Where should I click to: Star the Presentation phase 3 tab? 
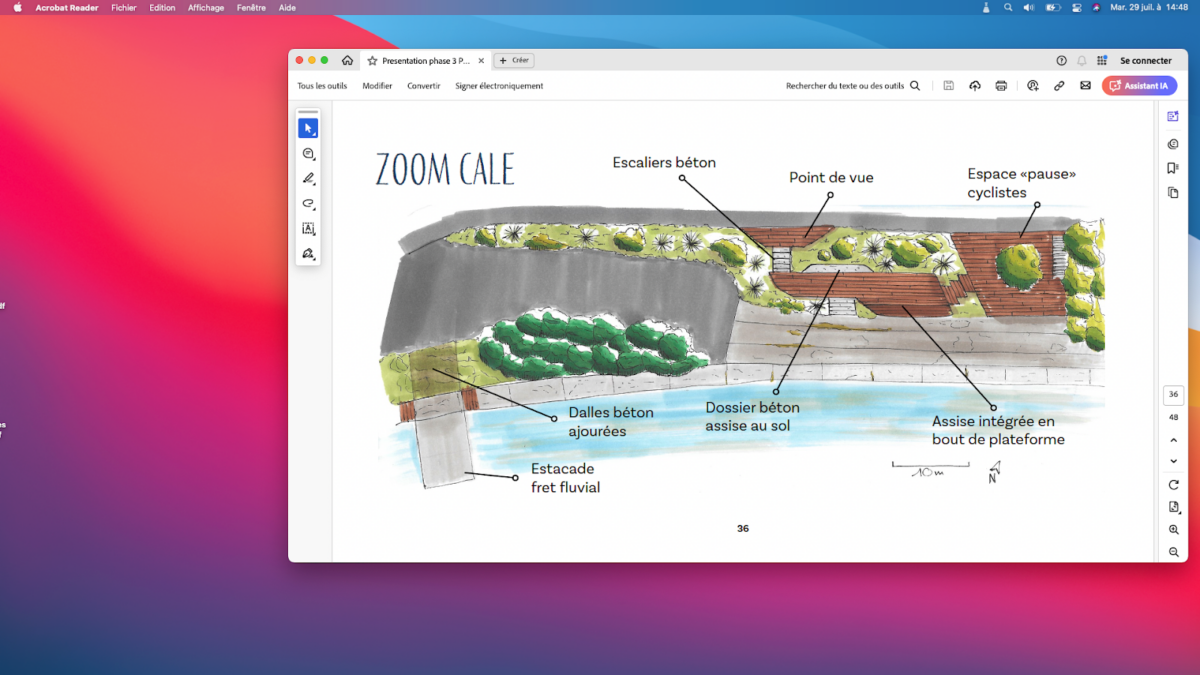(x=372, y=61)
